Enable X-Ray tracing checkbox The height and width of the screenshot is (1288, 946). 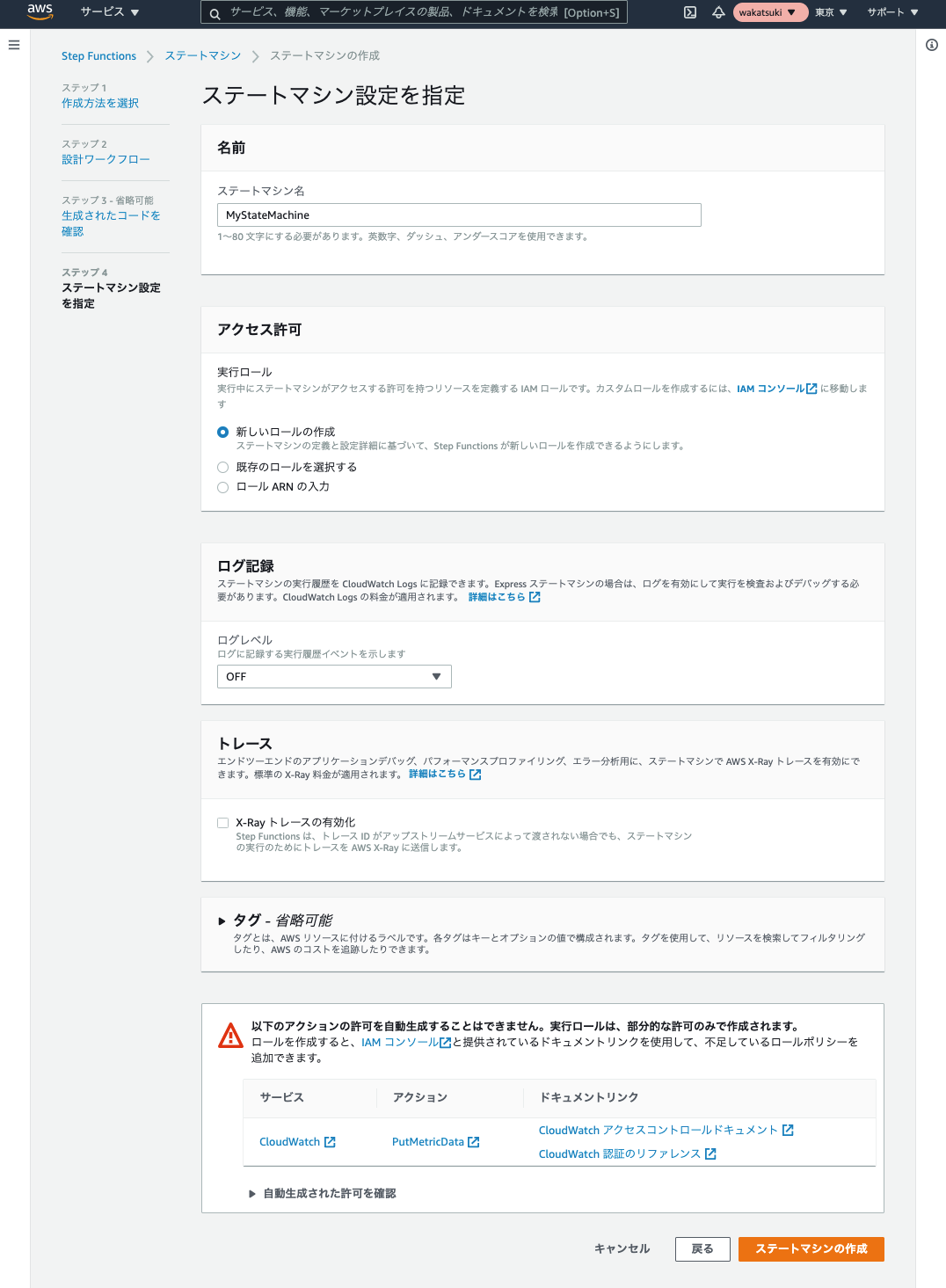point(223,823)
